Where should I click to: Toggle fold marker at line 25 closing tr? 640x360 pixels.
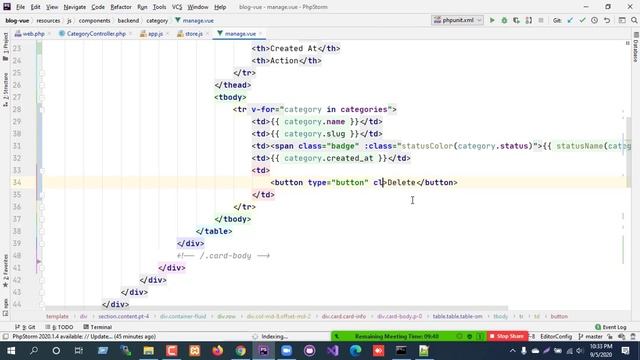(x=42, y=73)
